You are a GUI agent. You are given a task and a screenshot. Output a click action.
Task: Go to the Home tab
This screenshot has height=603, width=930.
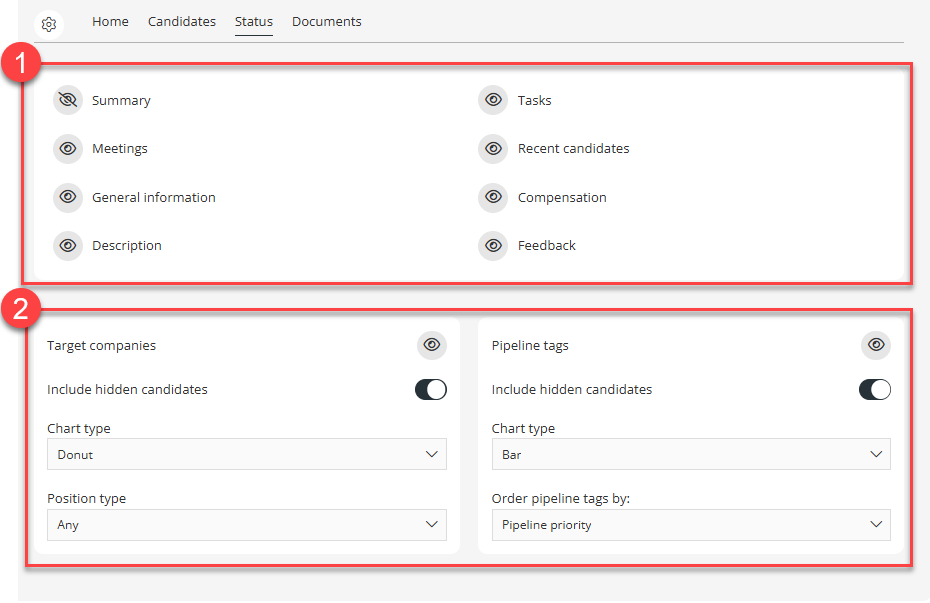pos(110,21)
